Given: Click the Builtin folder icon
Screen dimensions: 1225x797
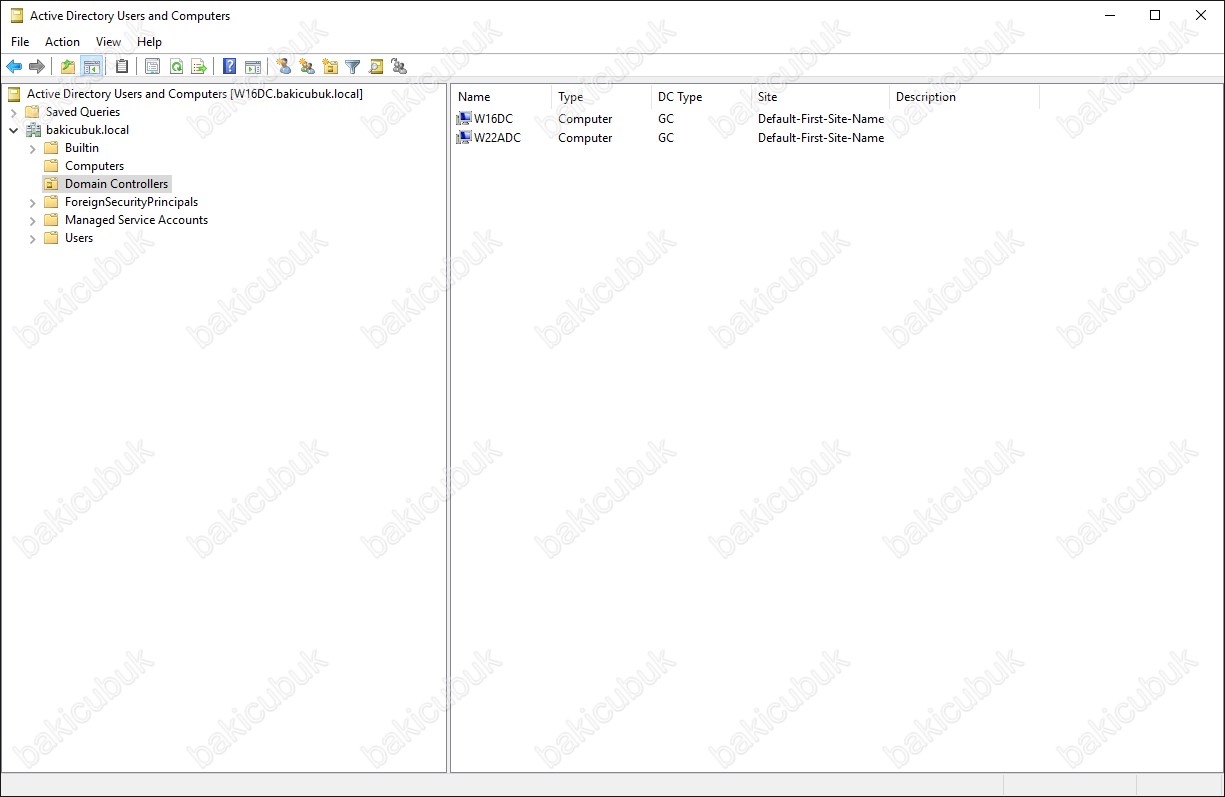Looking at the screenshot, I should pos(52,148).
